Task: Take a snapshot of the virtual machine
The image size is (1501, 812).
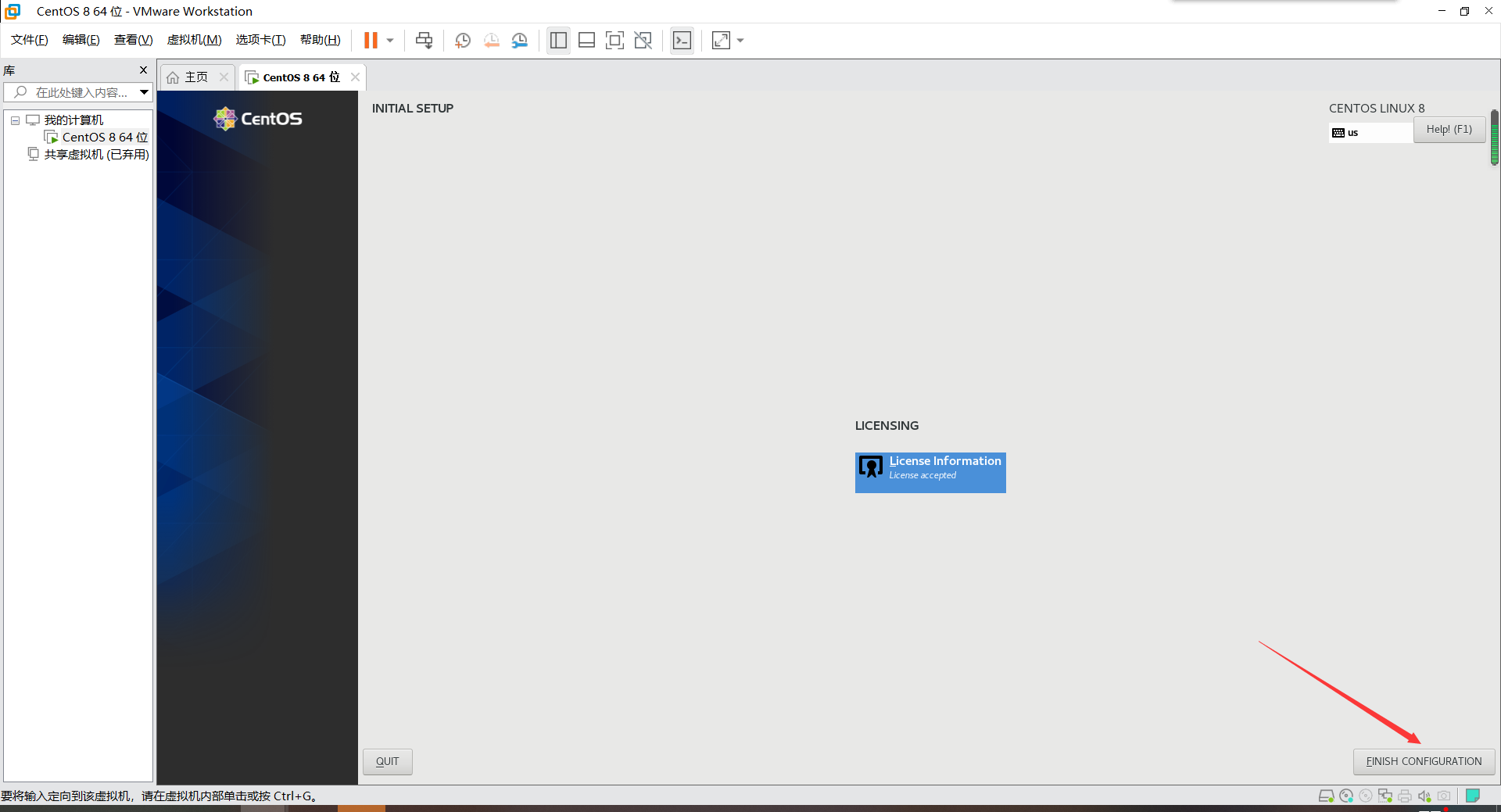Action: click(463, 41)
